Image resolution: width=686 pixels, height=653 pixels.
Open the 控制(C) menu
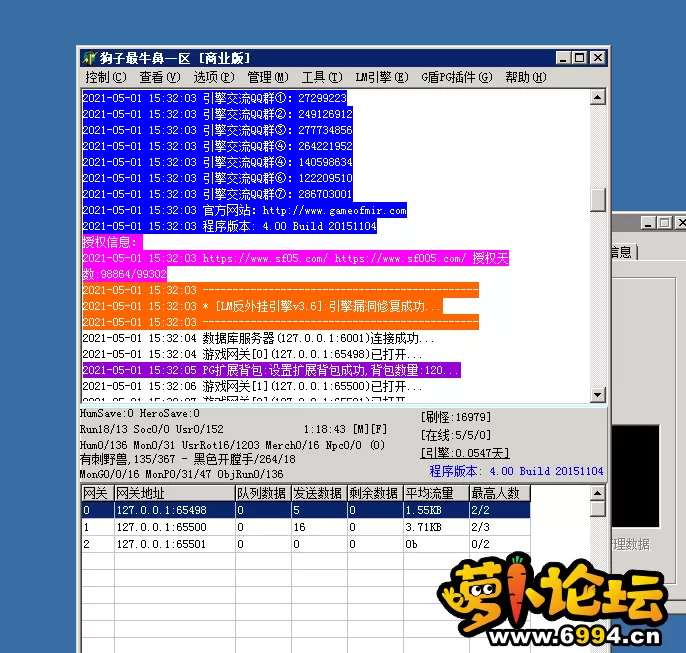point(106,77)
